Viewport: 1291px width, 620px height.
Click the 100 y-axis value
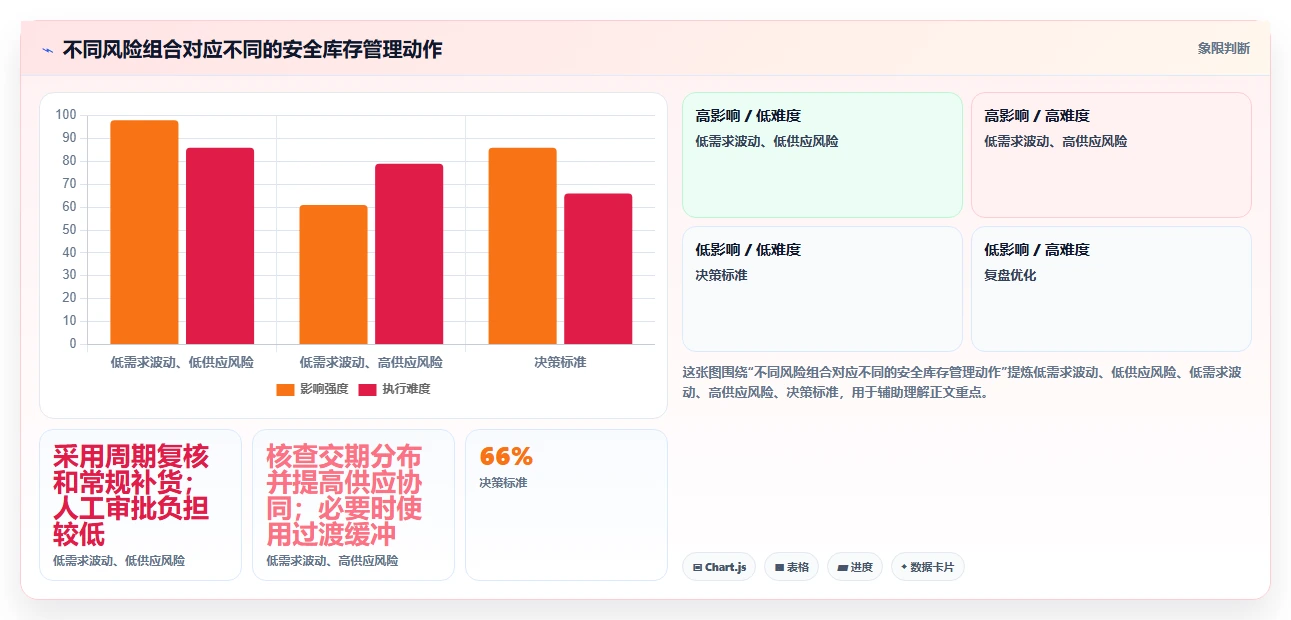point(66,115)
